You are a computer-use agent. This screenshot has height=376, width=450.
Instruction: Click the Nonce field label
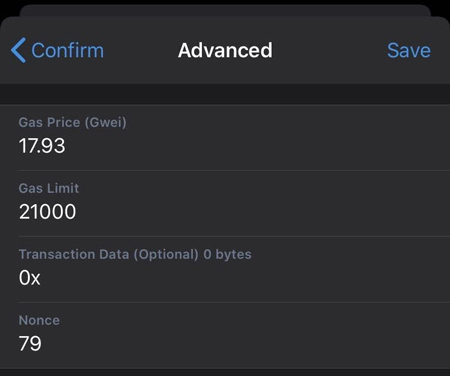[x=39, y=320]
